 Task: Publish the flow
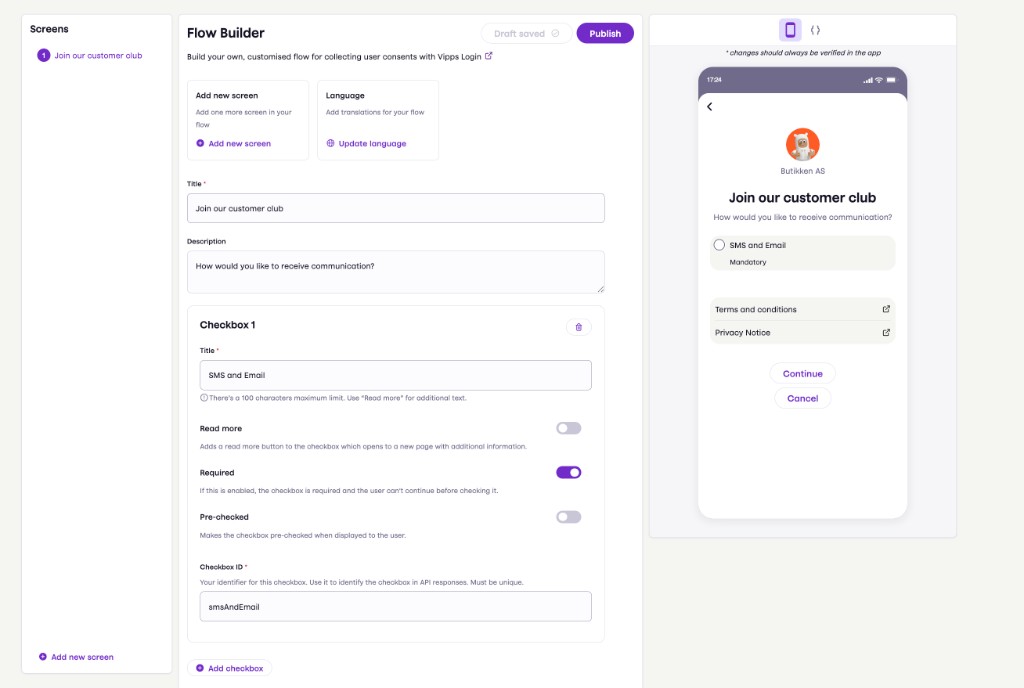[x=605, y=32]
